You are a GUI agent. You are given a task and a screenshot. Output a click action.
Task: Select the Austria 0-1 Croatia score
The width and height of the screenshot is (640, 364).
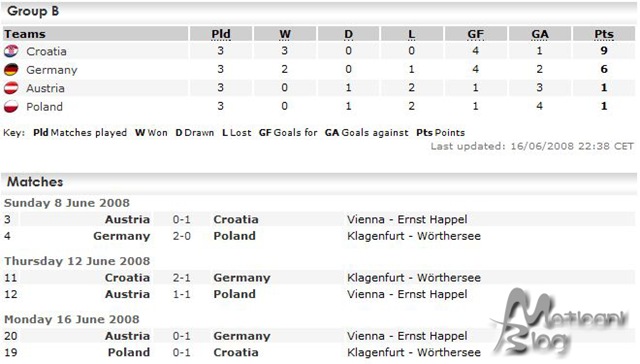[x=181, y=220]
